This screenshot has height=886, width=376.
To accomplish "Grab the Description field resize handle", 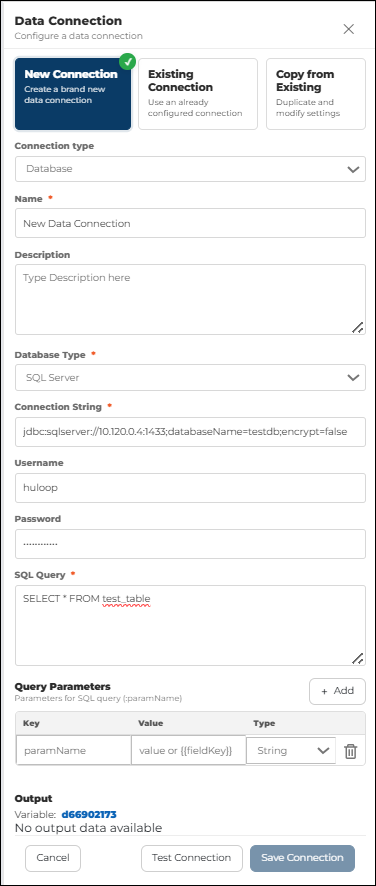I will 357,327.
